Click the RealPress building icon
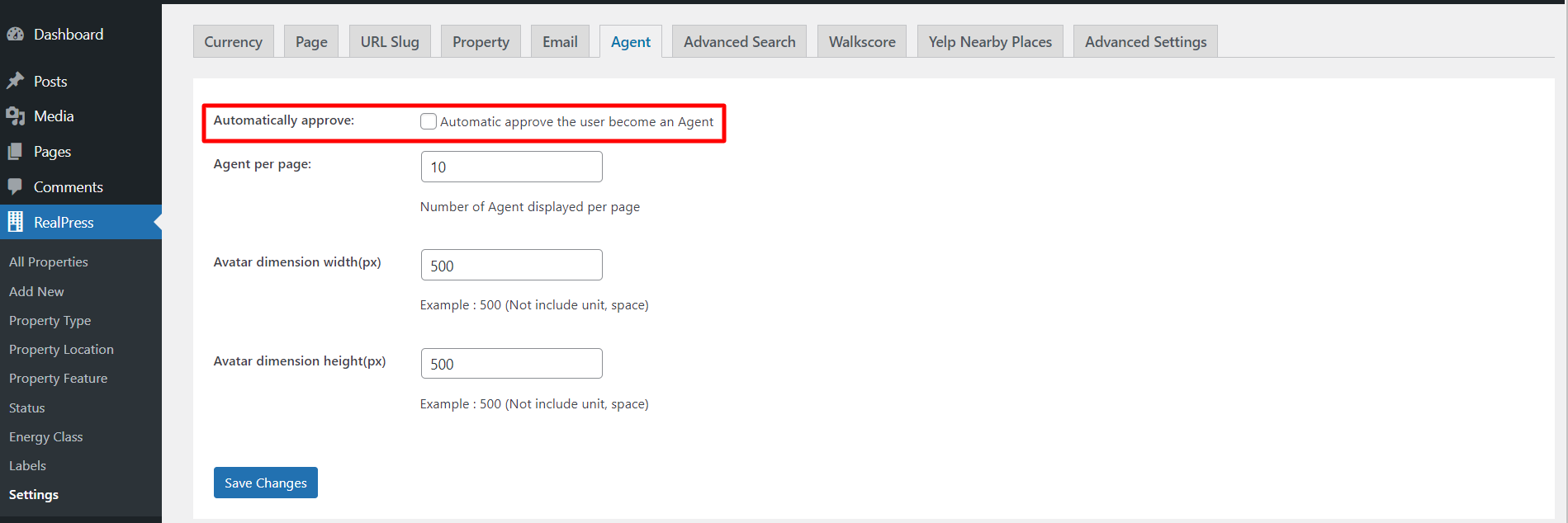Screen dimensions: 1568x523 (15, 222)
